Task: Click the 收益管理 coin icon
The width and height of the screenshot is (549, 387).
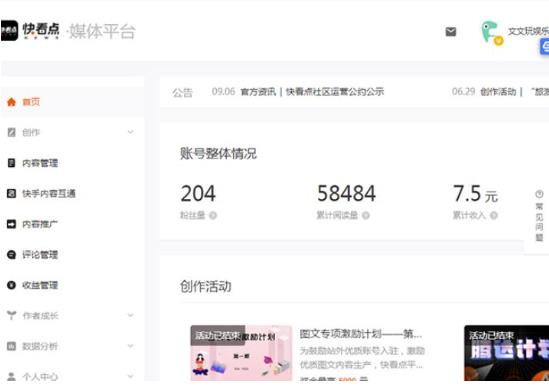Action: (x=11, y=285)
